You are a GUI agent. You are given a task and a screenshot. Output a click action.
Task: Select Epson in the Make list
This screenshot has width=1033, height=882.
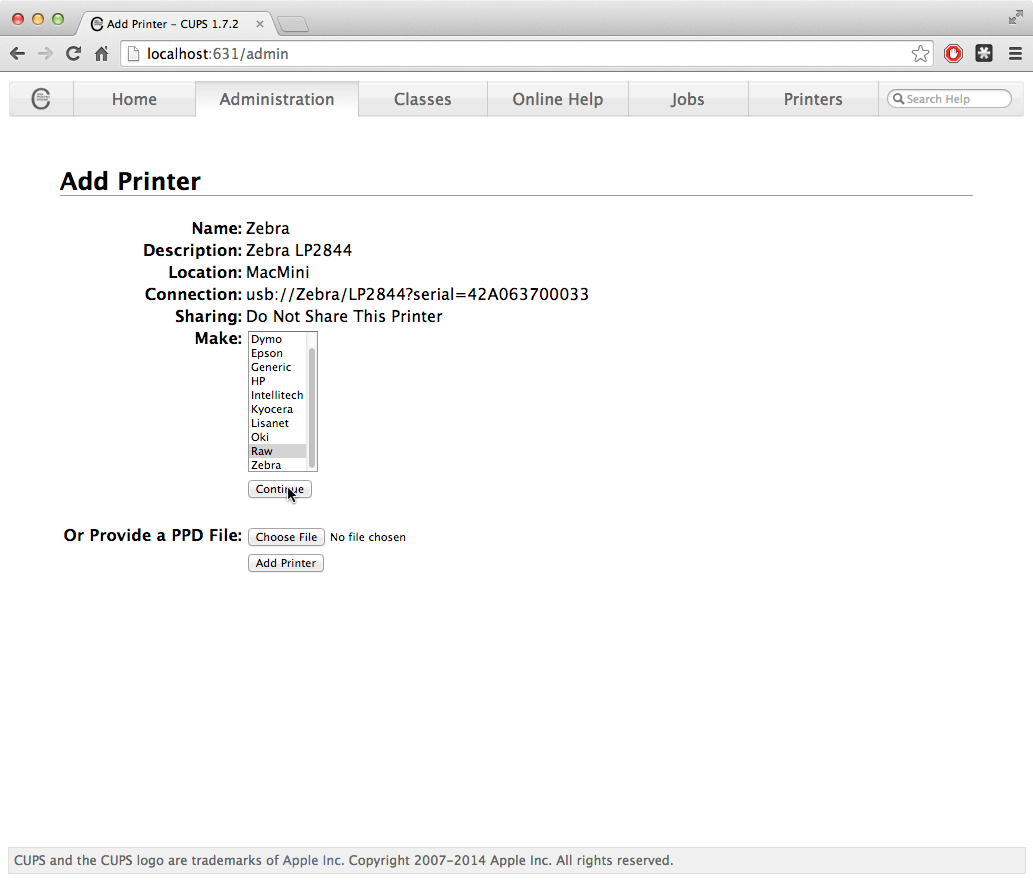pyautogui.click(x=277, y=353)
